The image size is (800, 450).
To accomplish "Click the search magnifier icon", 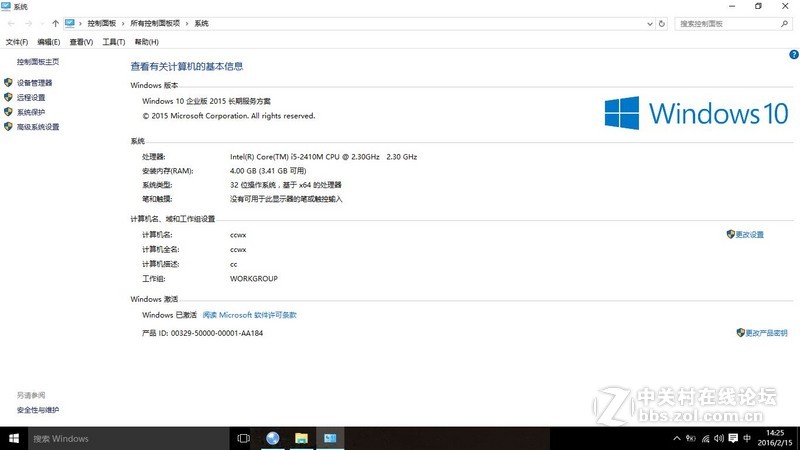I will coord(784,23).
